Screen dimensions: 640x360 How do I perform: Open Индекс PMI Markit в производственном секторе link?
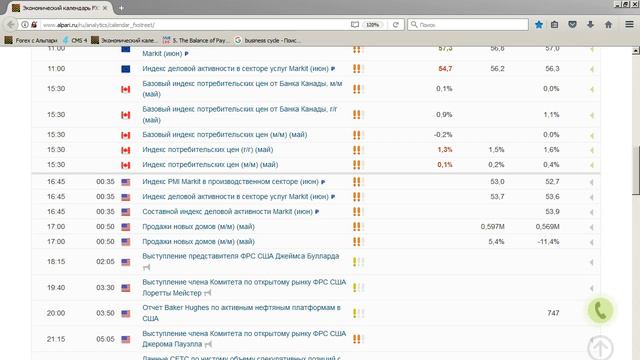[230, 182]
